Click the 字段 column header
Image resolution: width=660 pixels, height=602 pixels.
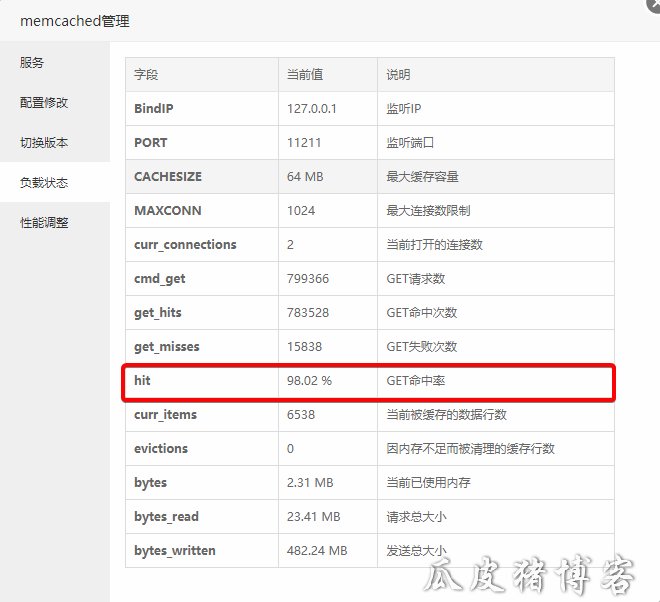point(146,75)
